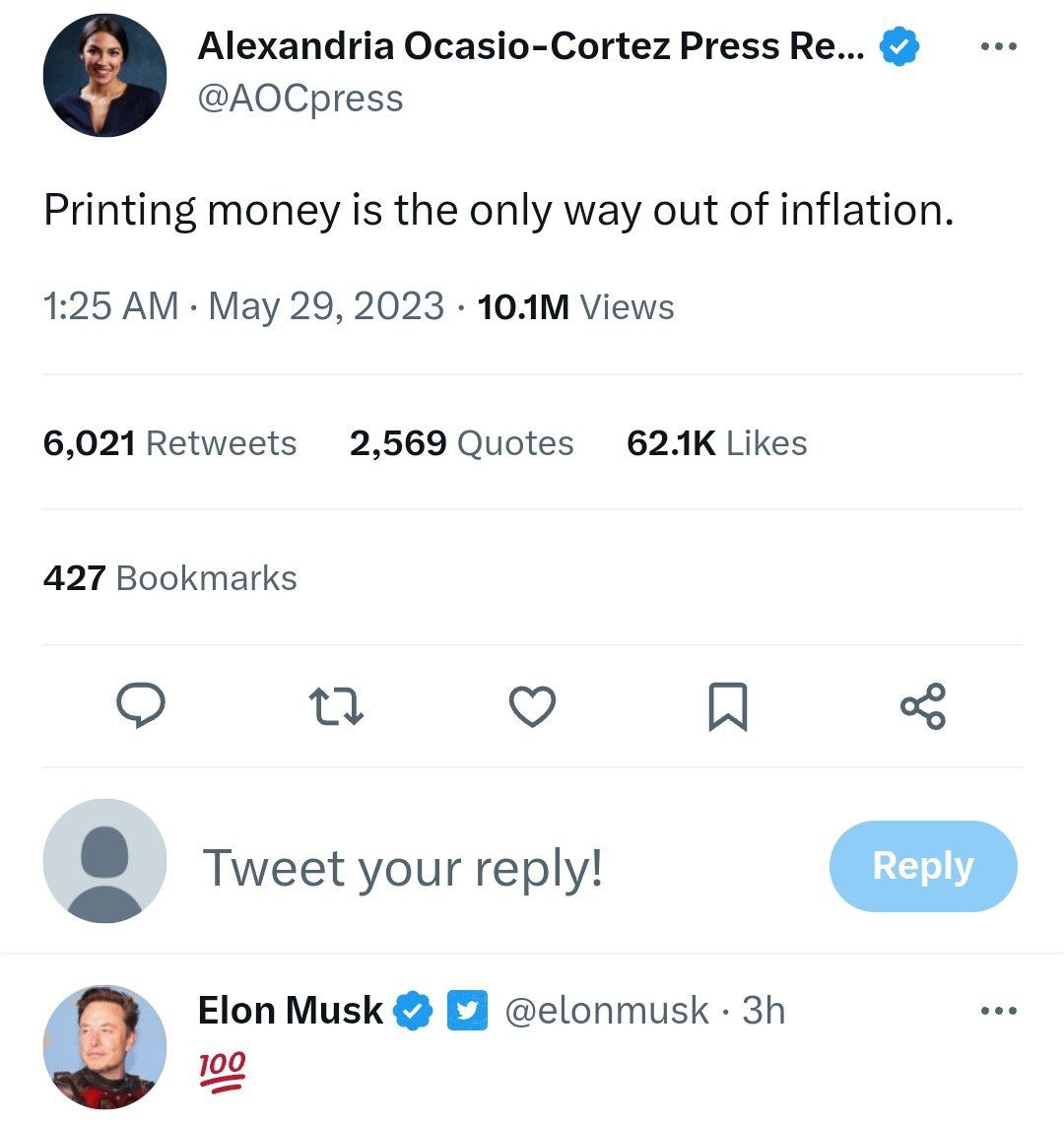Open the @AOCpress handle profile

click(x=300, y=99)
